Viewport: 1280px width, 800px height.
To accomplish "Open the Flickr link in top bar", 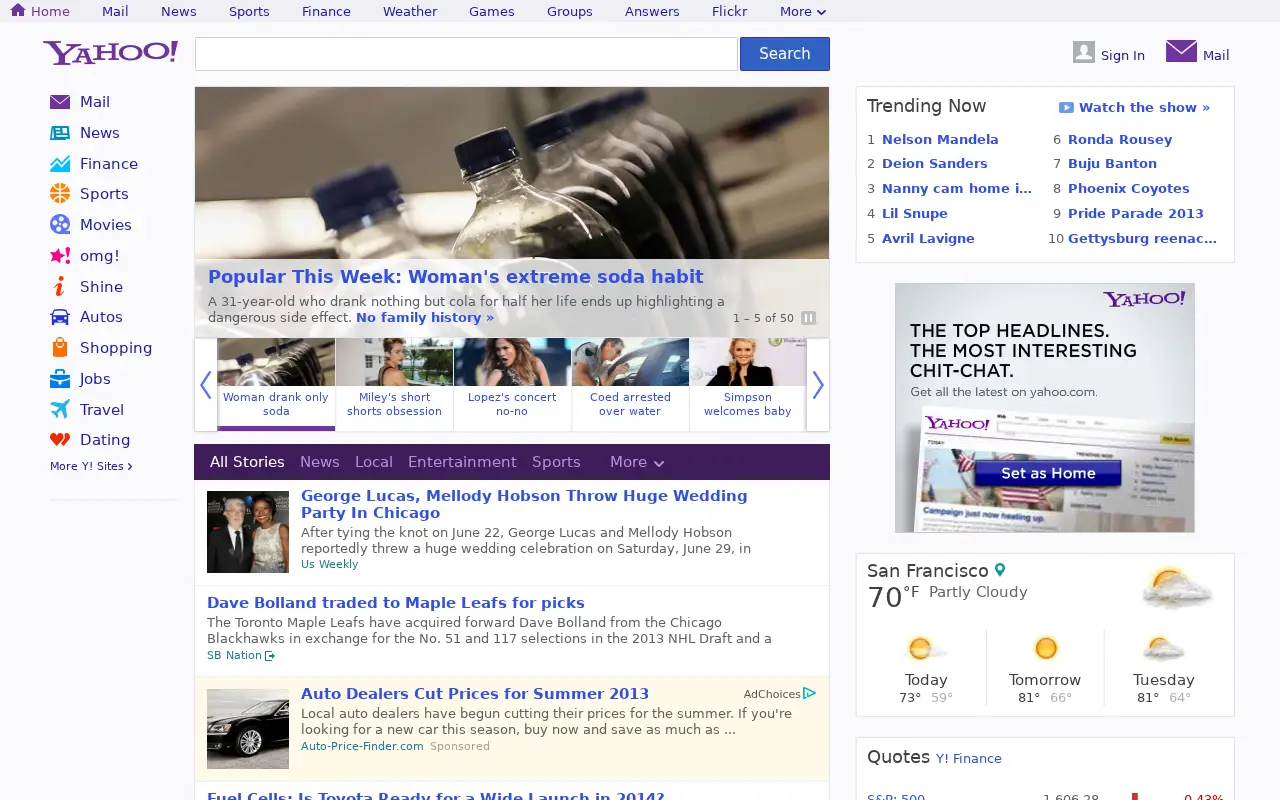I will [x=730, y=12].
